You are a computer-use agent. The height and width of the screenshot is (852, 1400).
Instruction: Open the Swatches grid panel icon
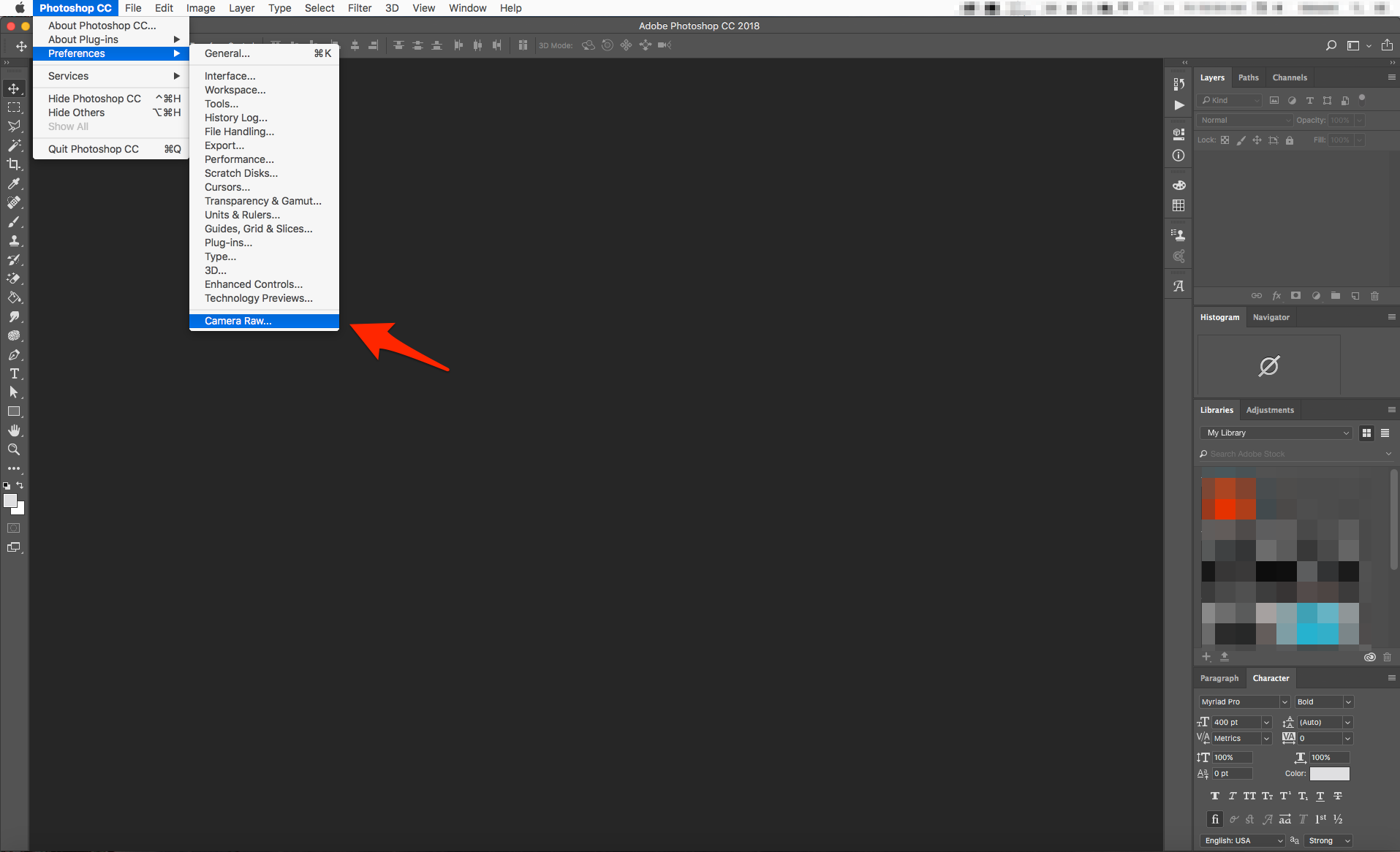pos(1178,206)
